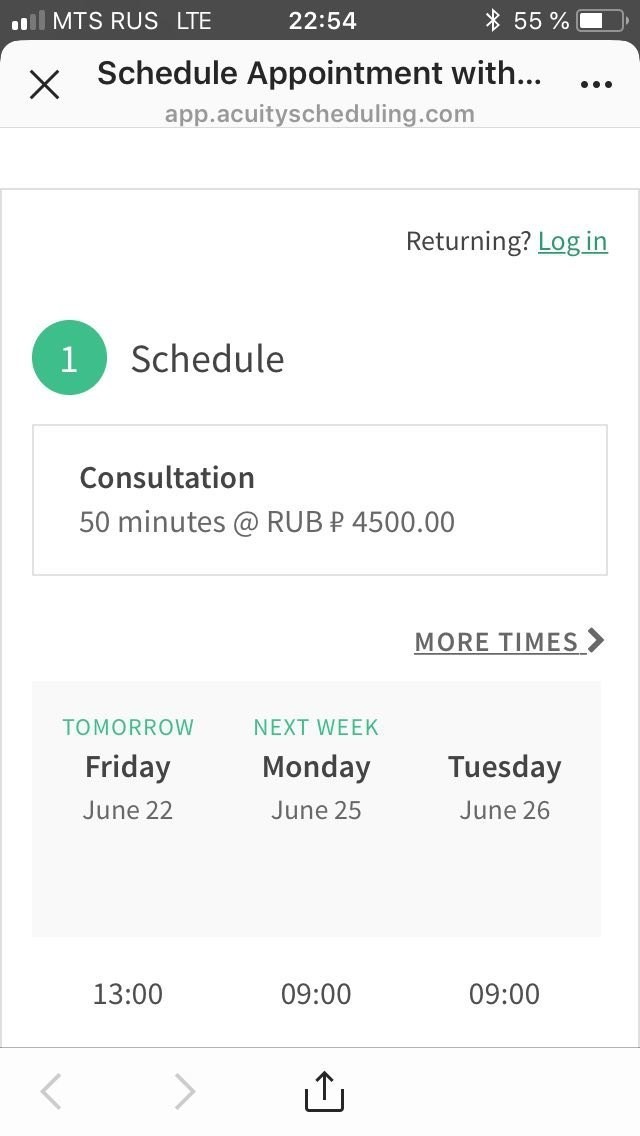Choose the Monday June 25 column
Screen dimensions: 640x1136
tap(316, 769)
